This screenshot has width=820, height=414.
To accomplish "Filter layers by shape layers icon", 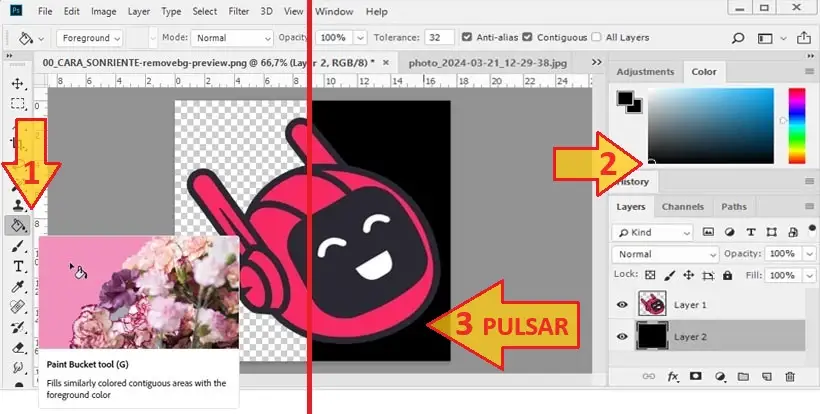I will [771, 232].
